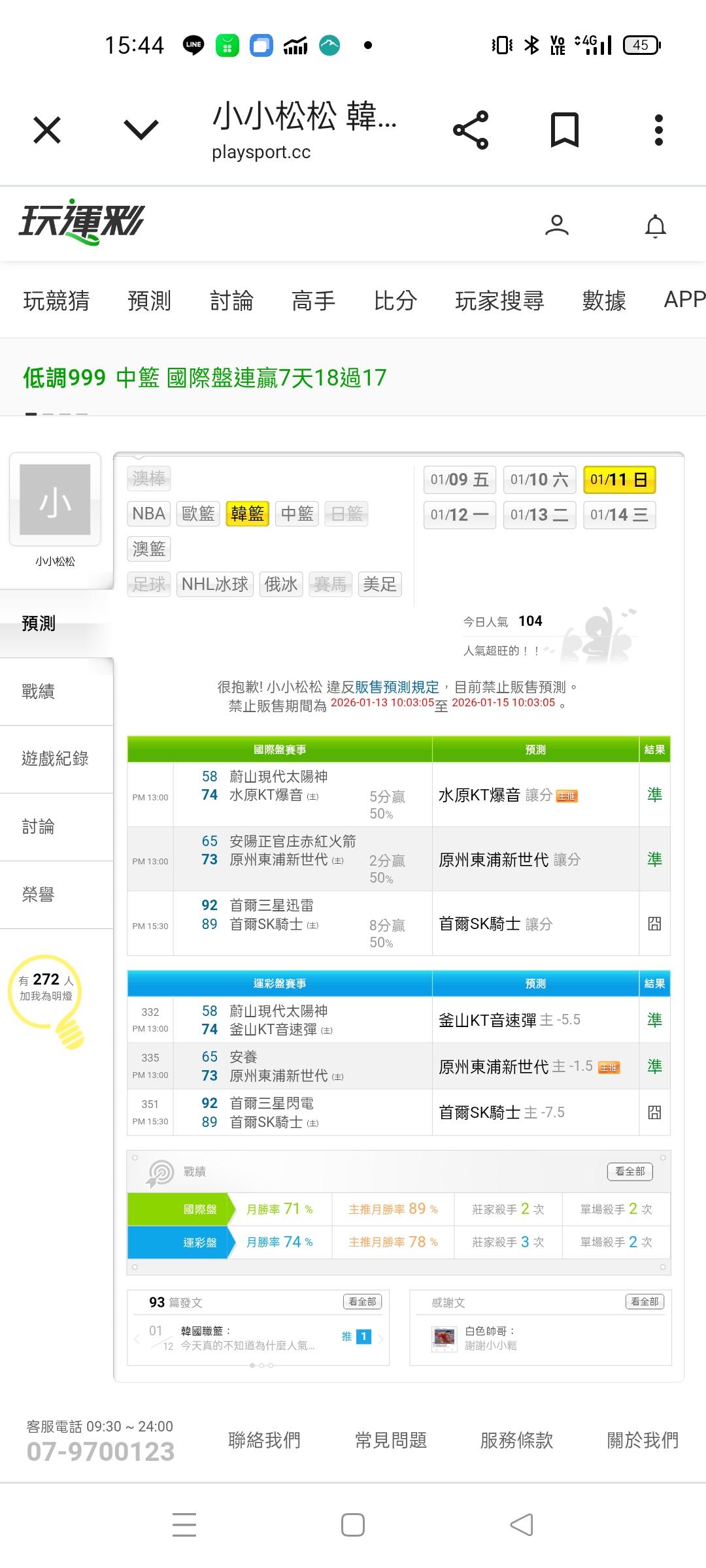706x1568 pixels.
Task: Click the light bulb 加我為明燈 icon
Action: (47, 998)
